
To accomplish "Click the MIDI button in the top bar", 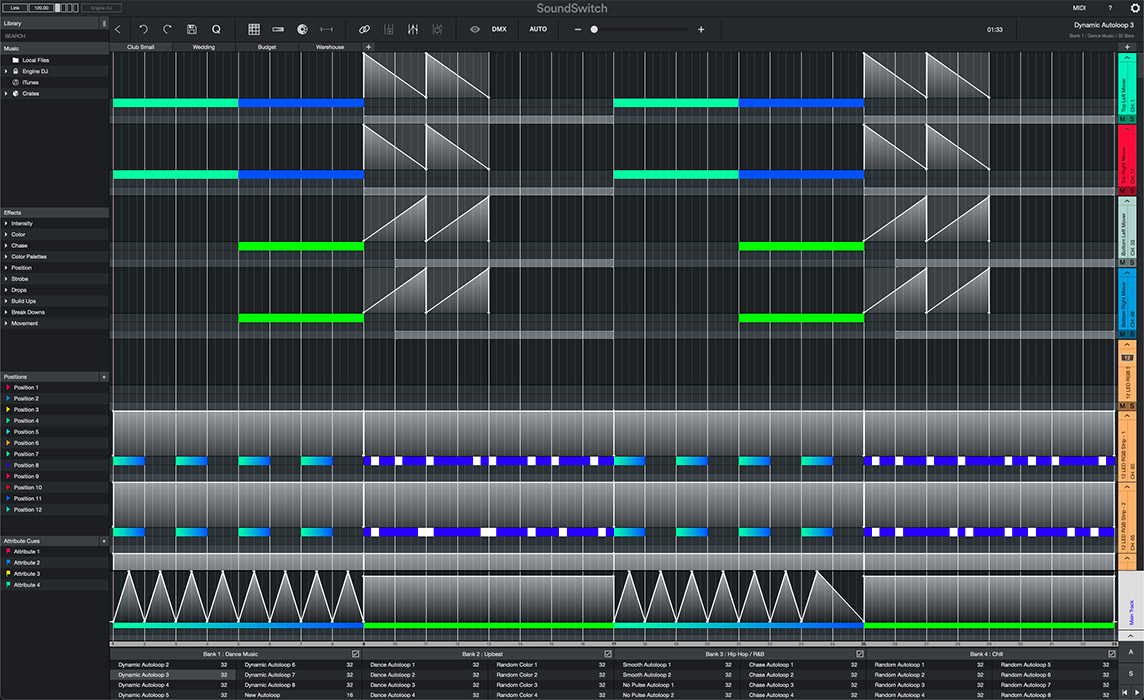I will (1079, 8).
